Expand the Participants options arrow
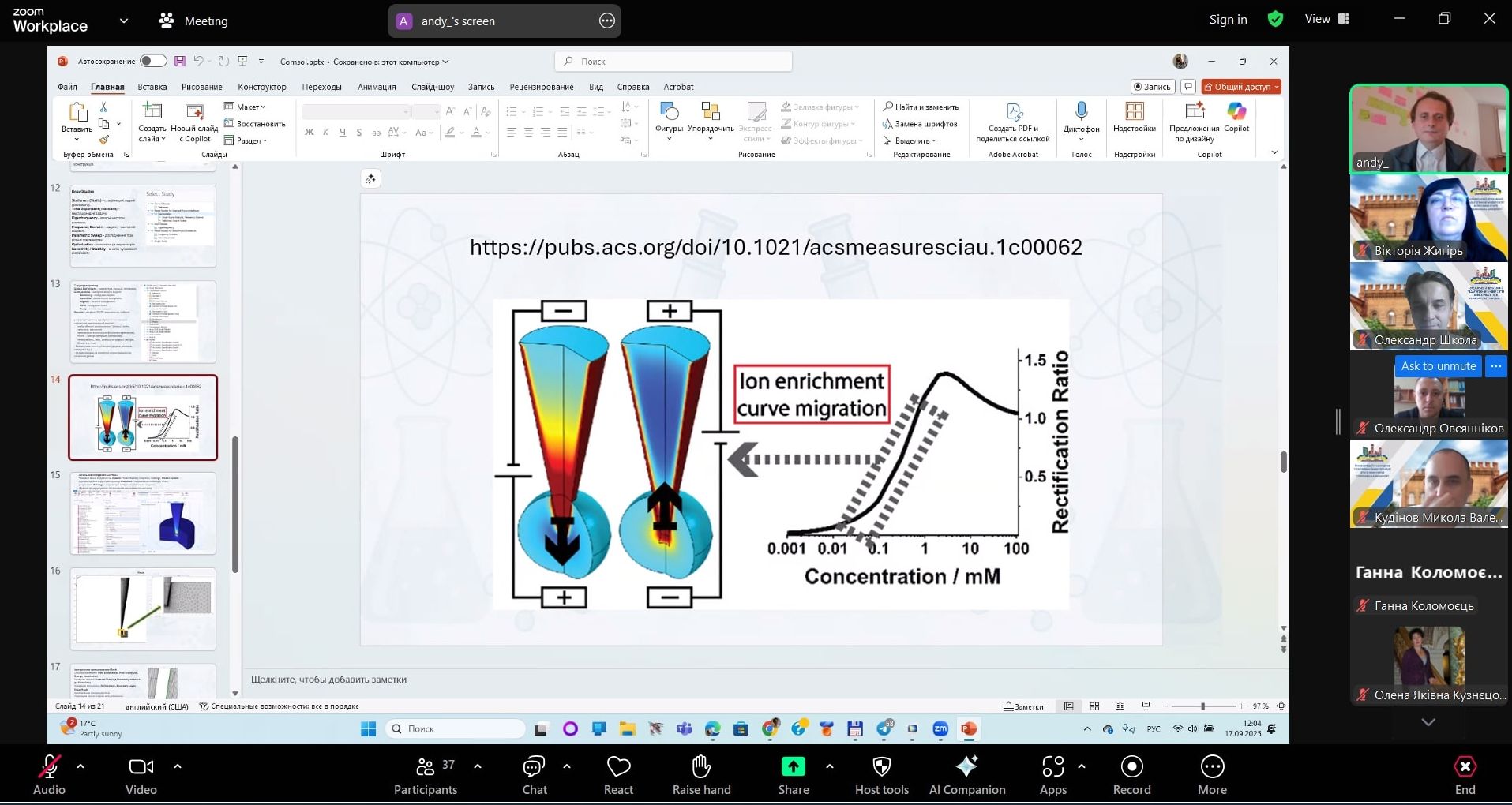This screenshot has width=1512, height=805. click(x=478, y=766)
